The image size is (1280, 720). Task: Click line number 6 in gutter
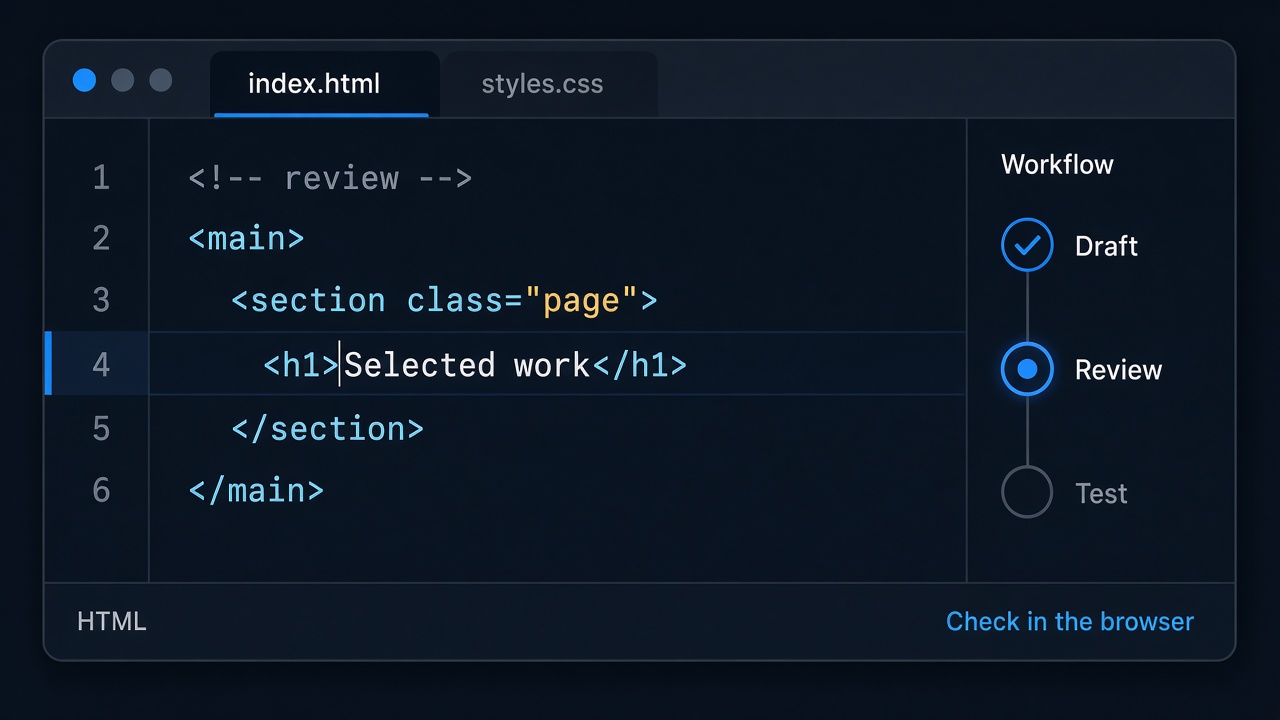point(101,490)
